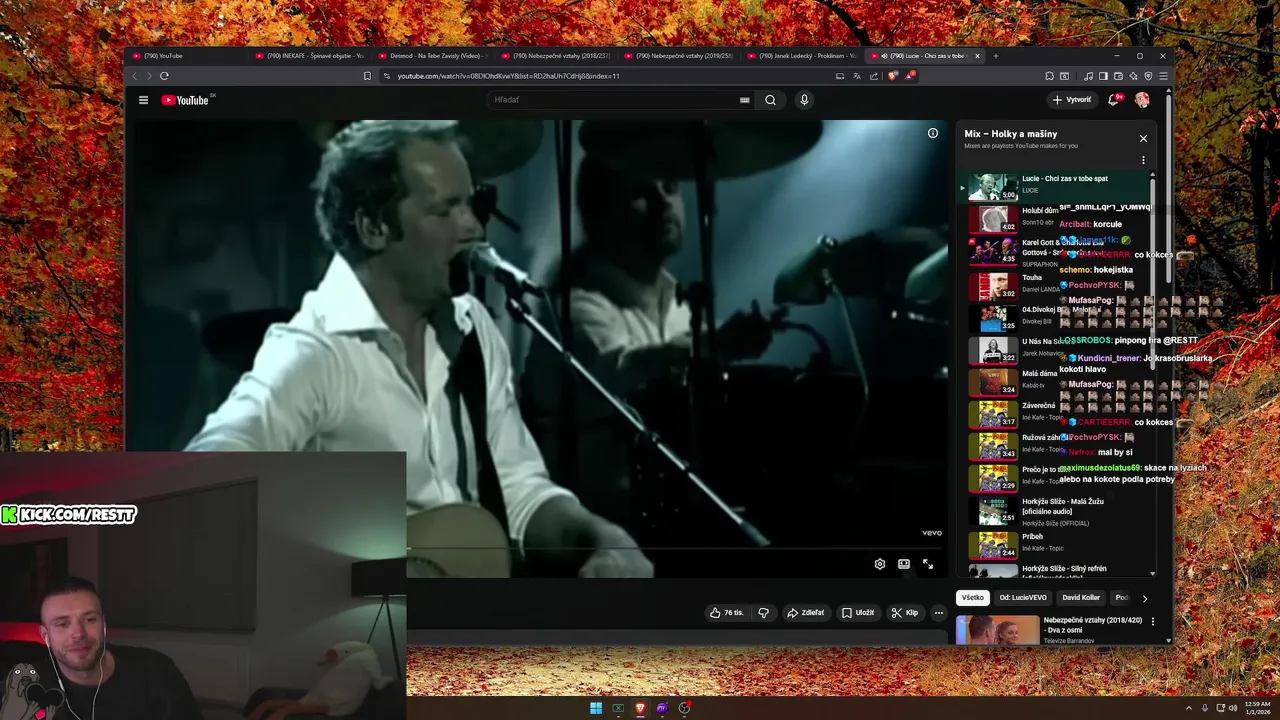Open a new browser tab

point(995,56)
